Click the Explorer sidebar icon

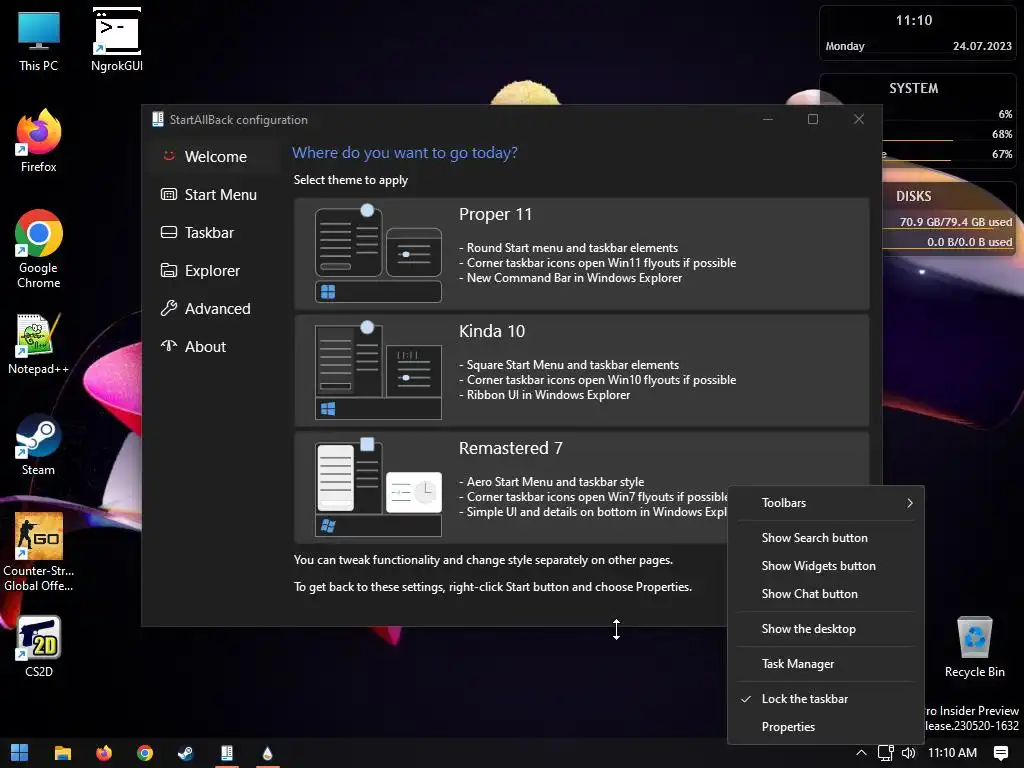click(x=168, y=270)
